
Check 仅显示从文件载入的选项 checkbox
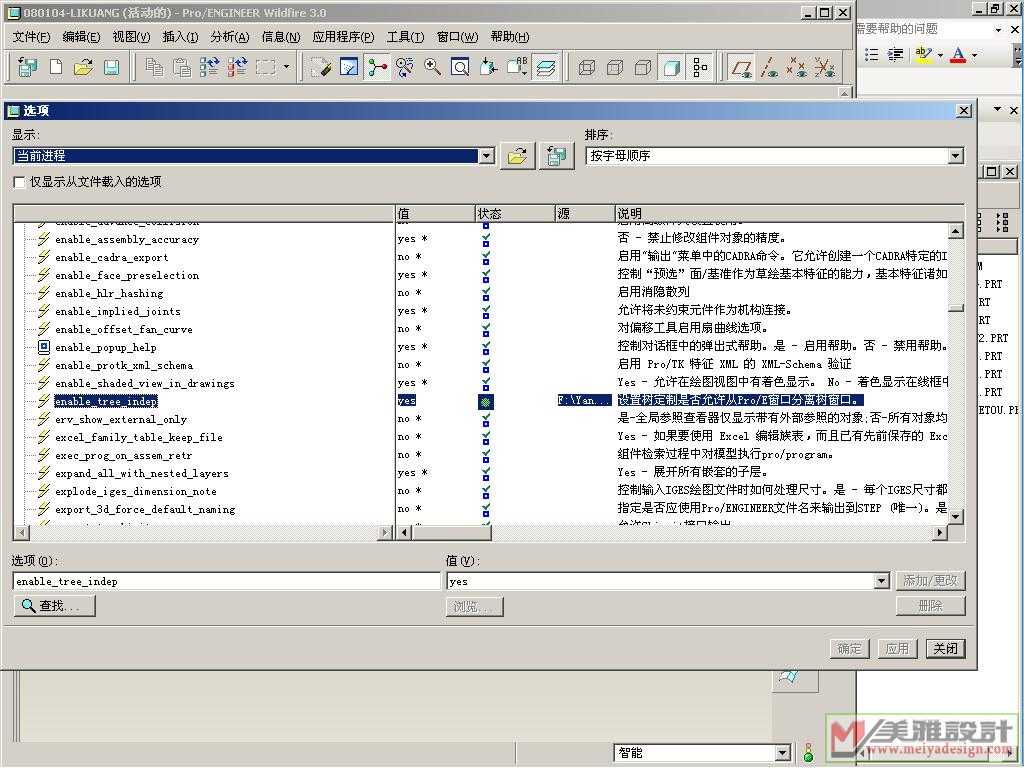(x=20, y=182)
